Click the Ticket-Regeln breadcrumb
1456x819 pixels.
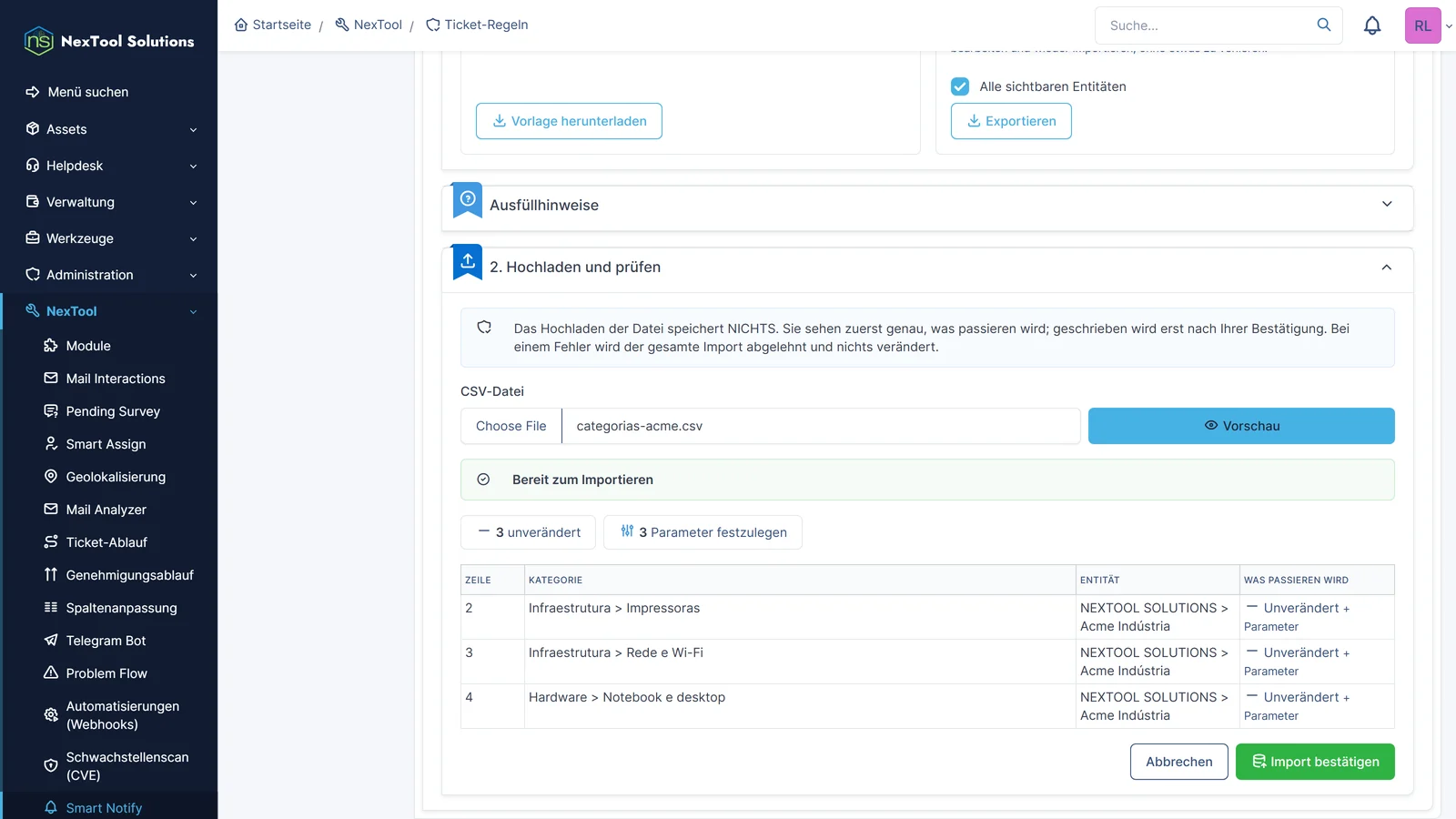477,25
